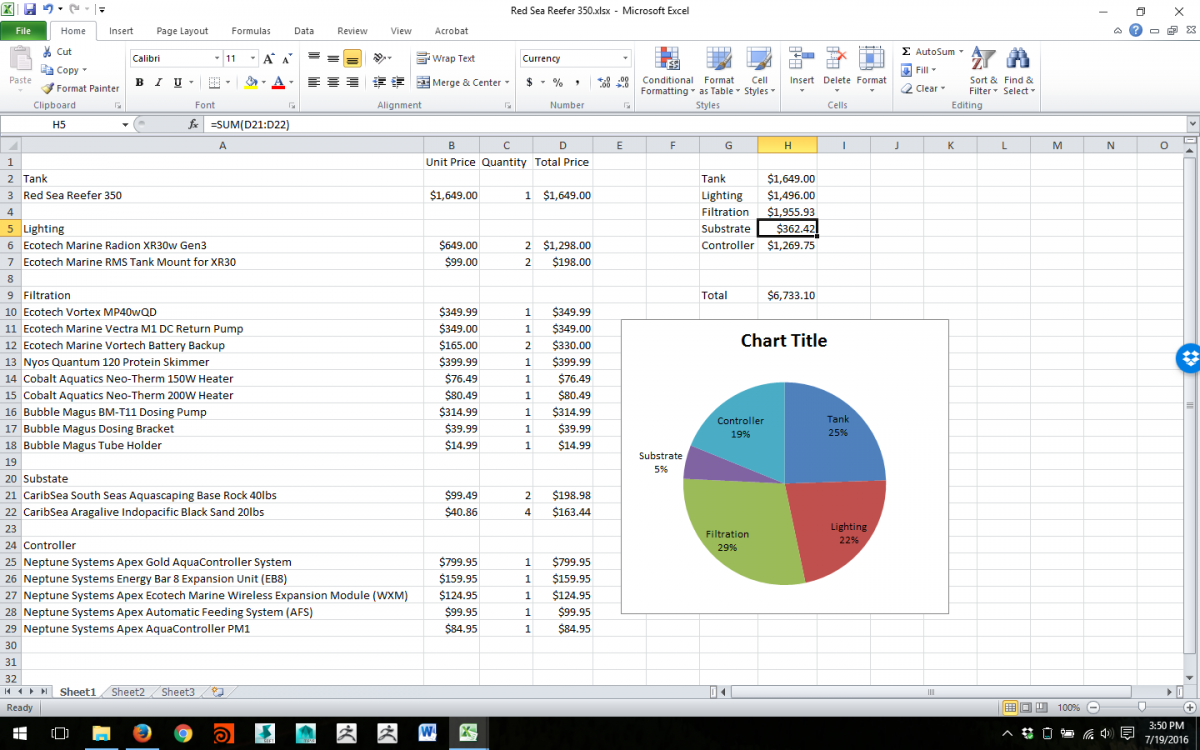This screenshot has width=1200, height=750.
Task: Click the yellow Fill Color bucket
Action: click(250, 83)
